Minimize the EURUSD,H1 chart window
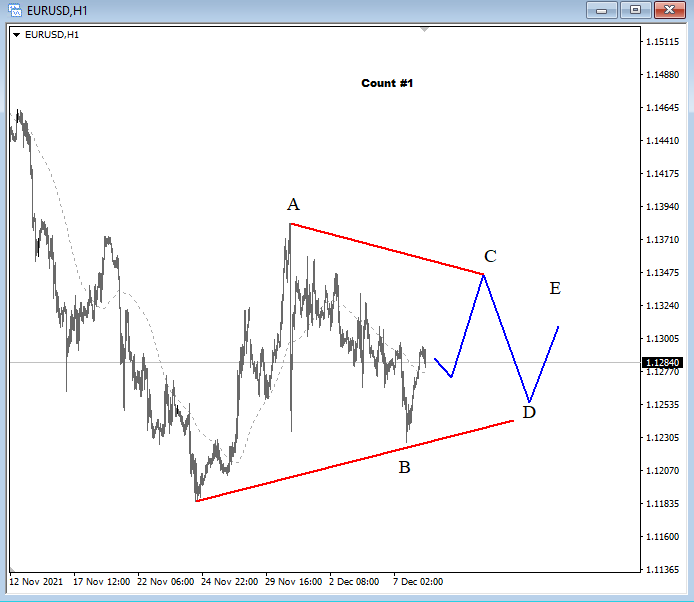Image resolution: width=694 pixels, height=602 pixels. tap(601, 10)
